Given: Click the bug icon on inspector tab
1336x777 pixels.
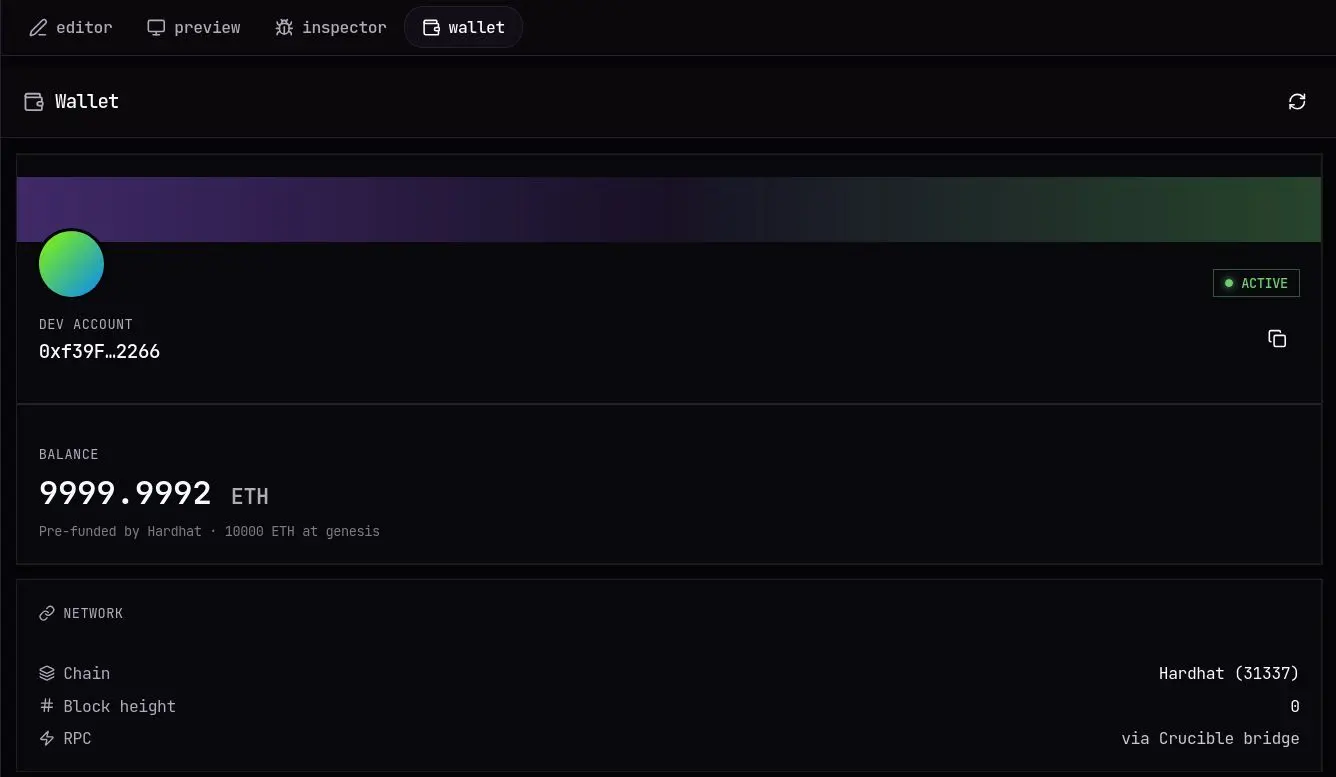Looking at the screenshot, I should tap(284, 27).
